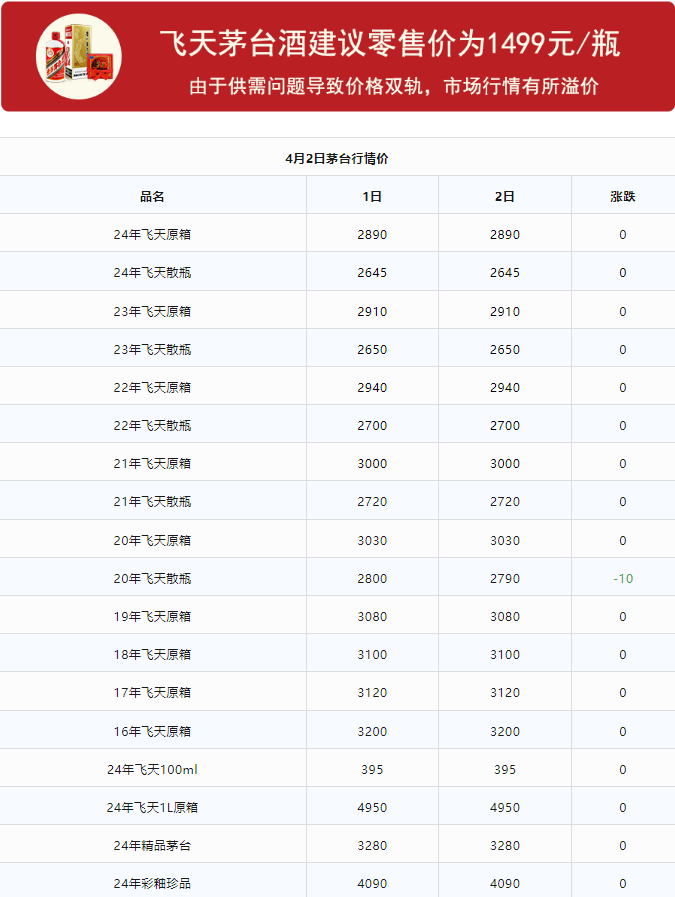Click the 2800 price on 1日
675x897 pixels.
372,578
